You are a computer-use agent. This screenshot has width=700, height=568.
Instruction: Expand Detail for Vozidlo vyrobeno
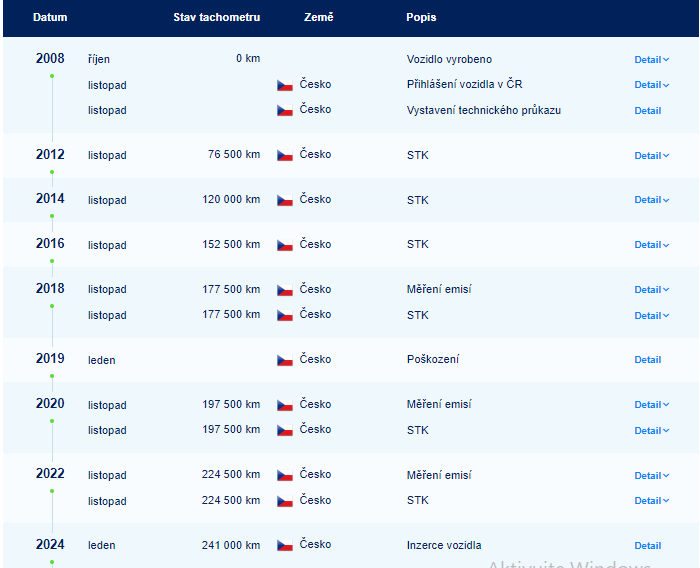click(651, 59)
